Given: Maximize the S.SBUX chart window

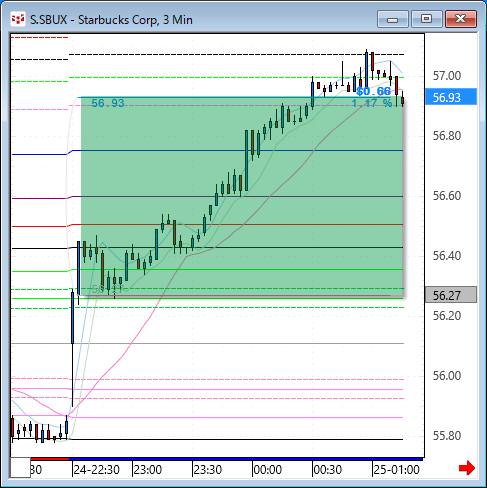Looking at the screenshot, I should (x=426, y=19).
